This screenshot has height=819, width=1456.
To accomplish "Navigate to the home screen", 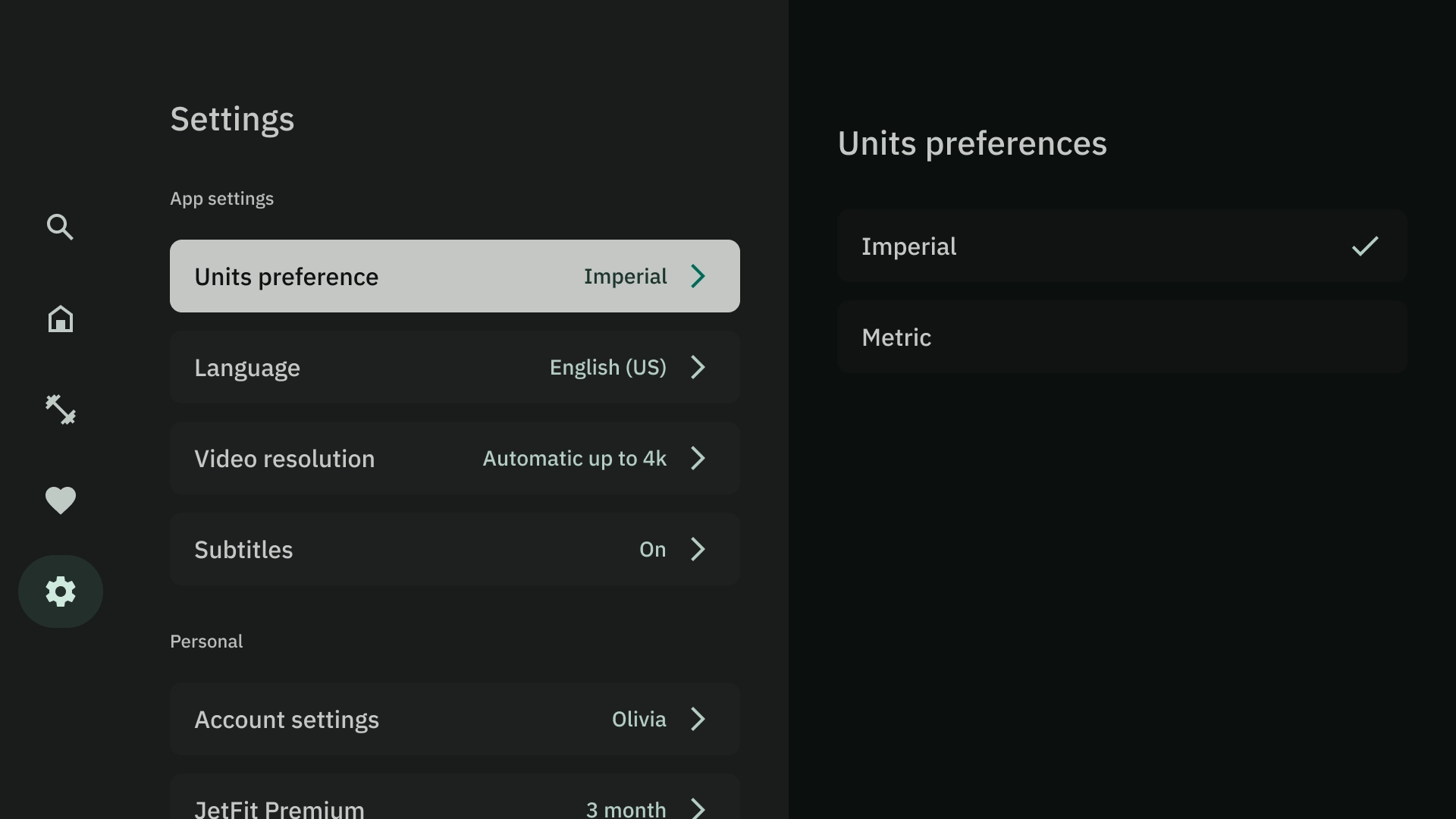I will tap(60, 318).
